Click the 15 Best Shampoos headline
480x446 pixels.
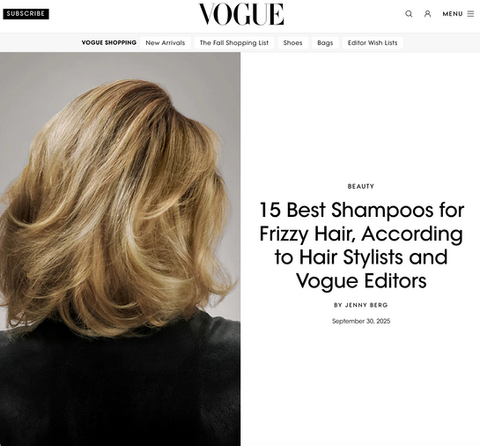click(x=361, y=245)
